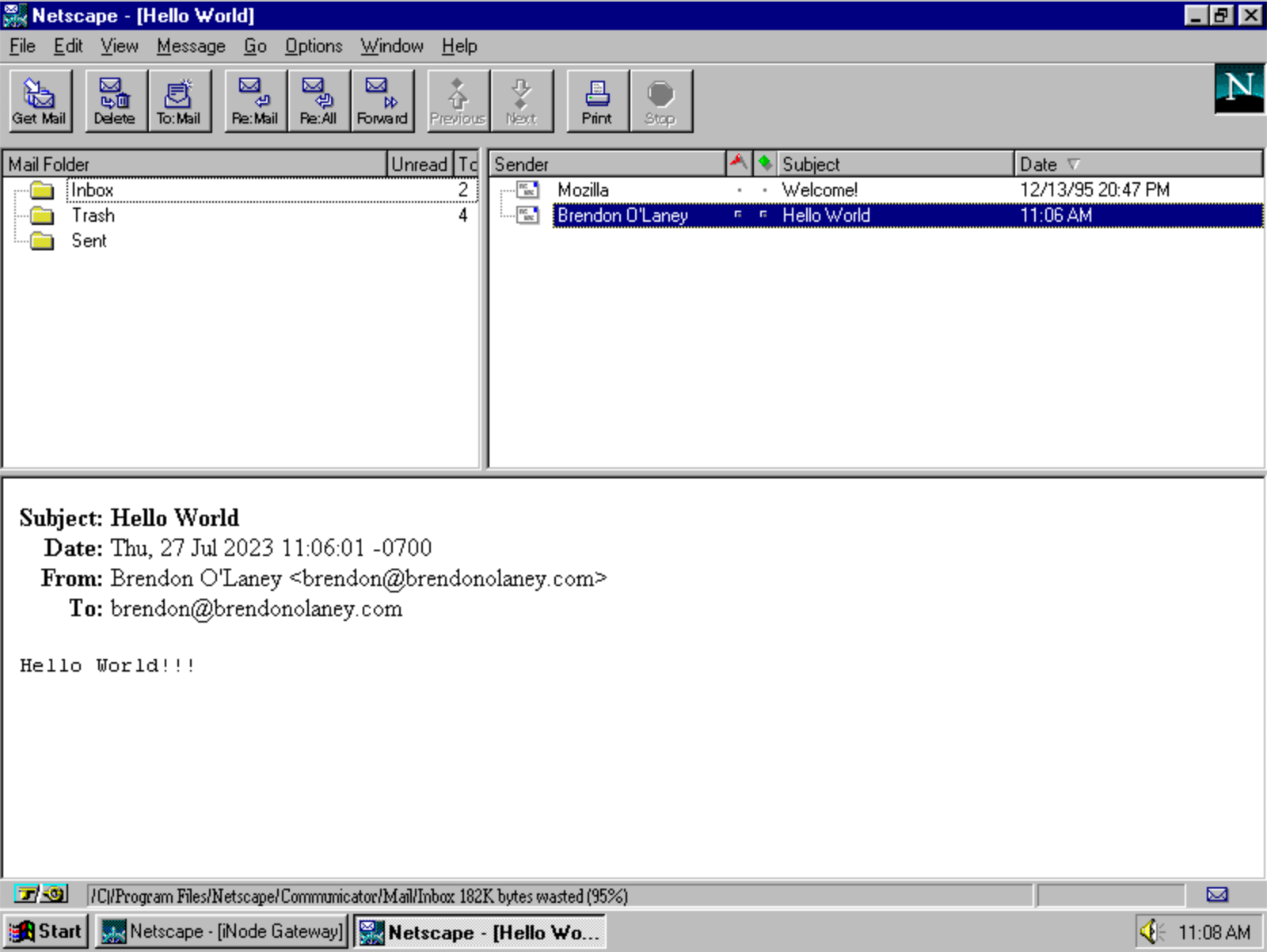Compose a new message with To:Mail
Image resolution: width=1267 pixels, height=952 pixels.
click(x=180, y=101)
